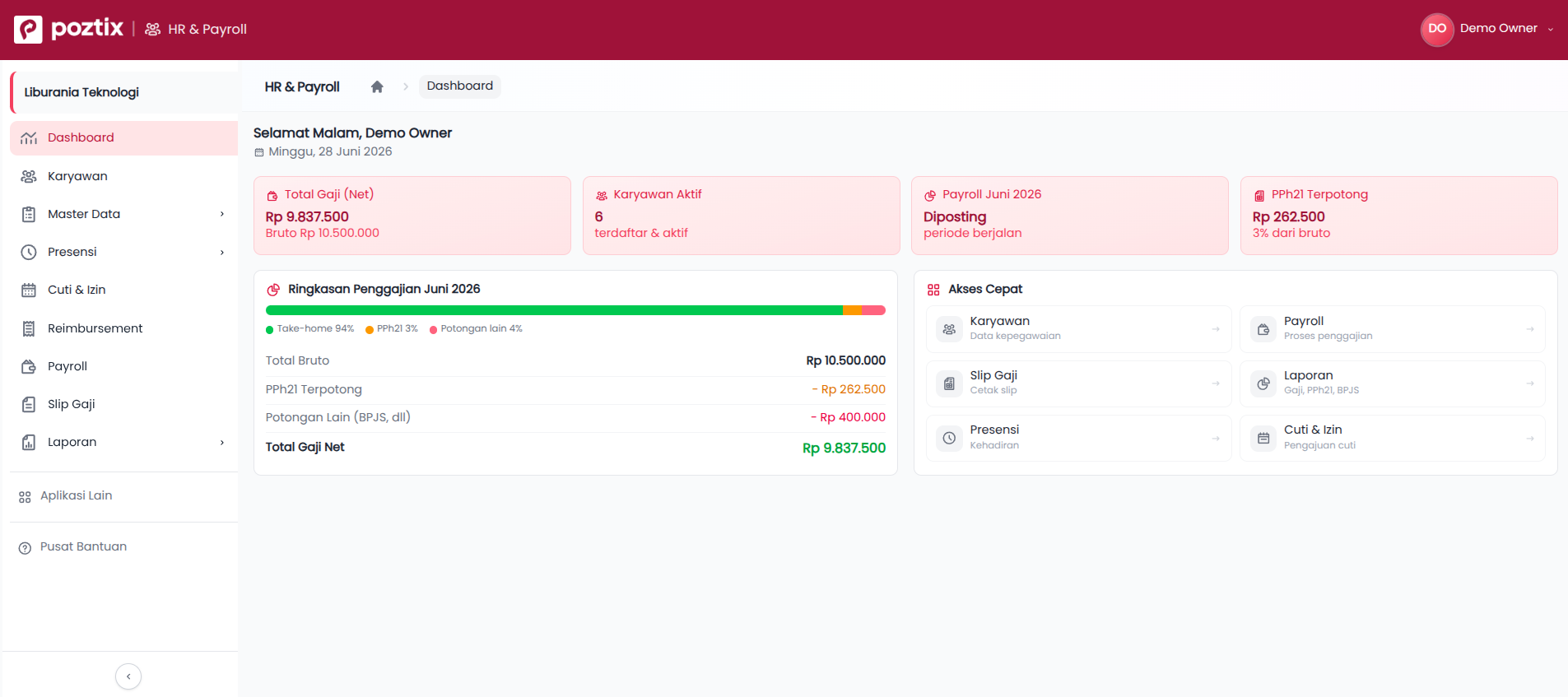Expand the Laporan submenu in sidebar
The height and width of the screenshot is (697, 1568).
point(222,443)
